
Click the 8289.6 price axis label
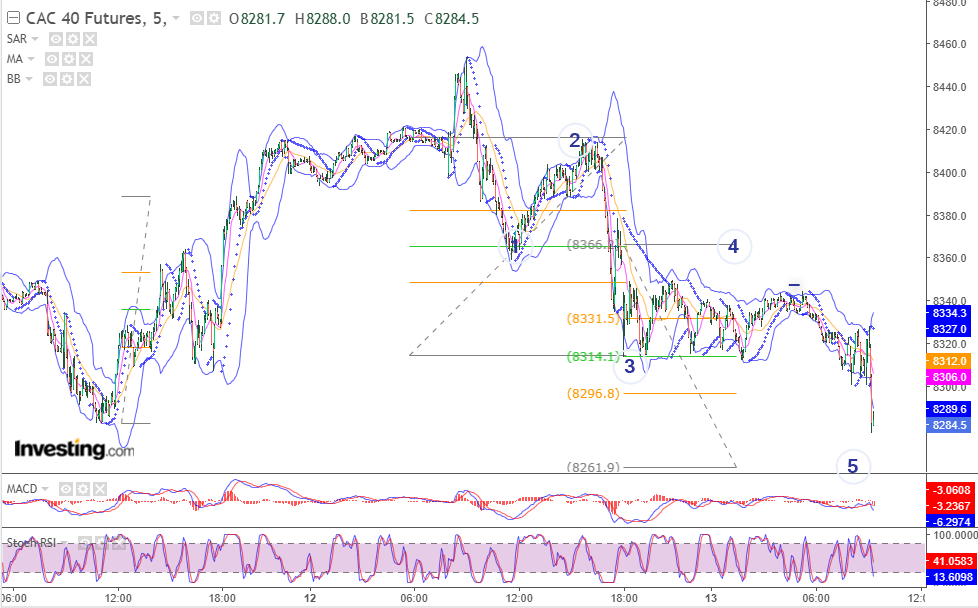pos(948,409)
